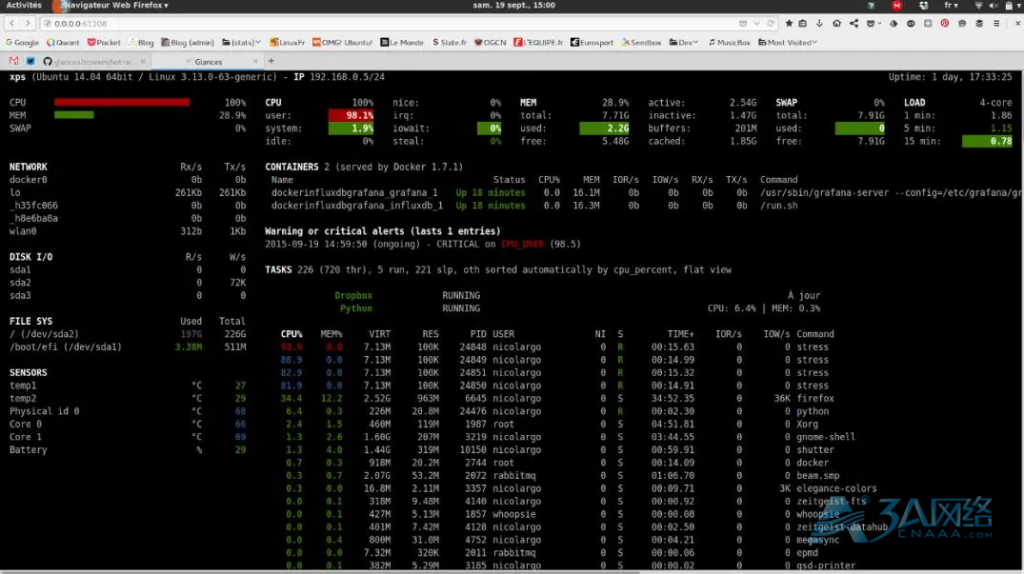
Task: Click the Dropbox monitored process entry
Action: point(353,296)
